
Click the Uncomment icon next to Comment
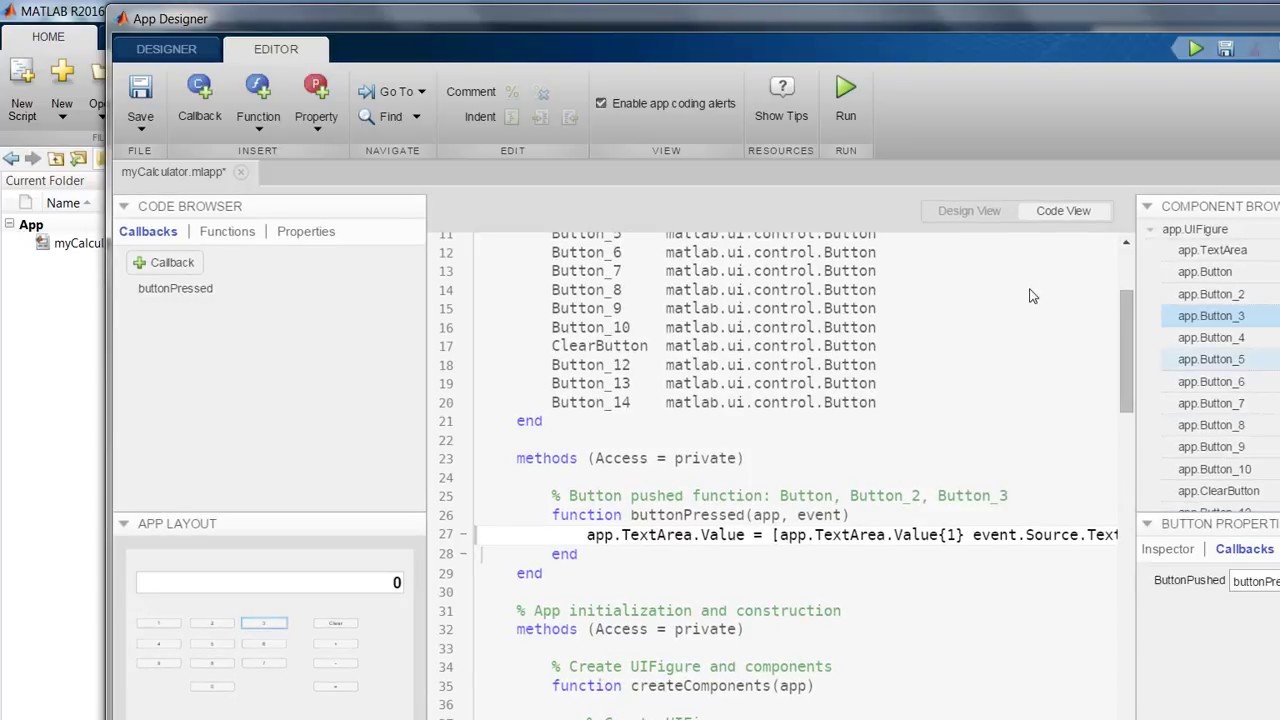tap(543, 93)
